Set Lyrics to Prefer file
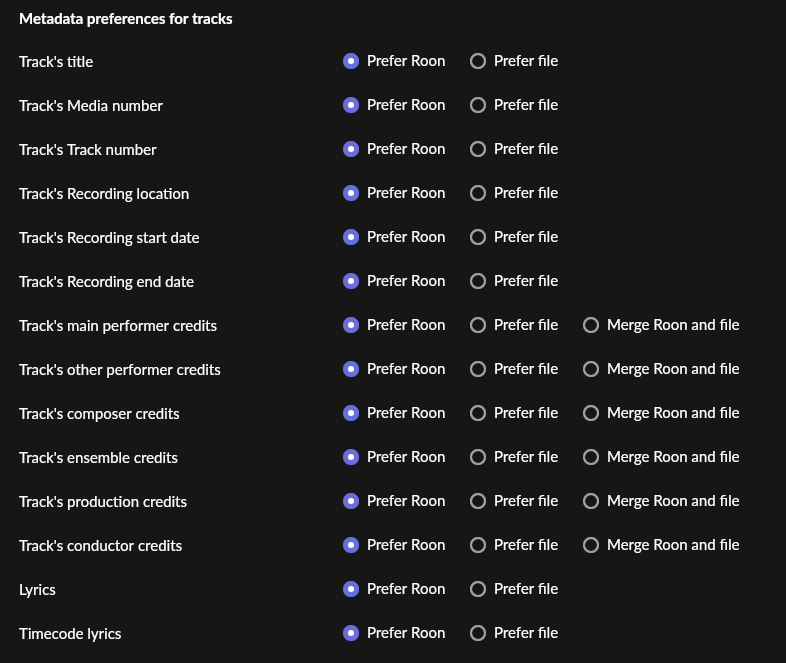The height and width of the screenshot is (663, 786). point(478,589)
